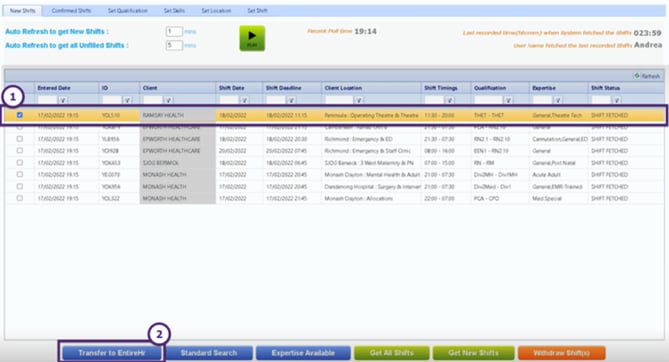The height and width of the screenshot is (362, 669).
Task: Open the Set Qualification tab
Action: point(128,11)
